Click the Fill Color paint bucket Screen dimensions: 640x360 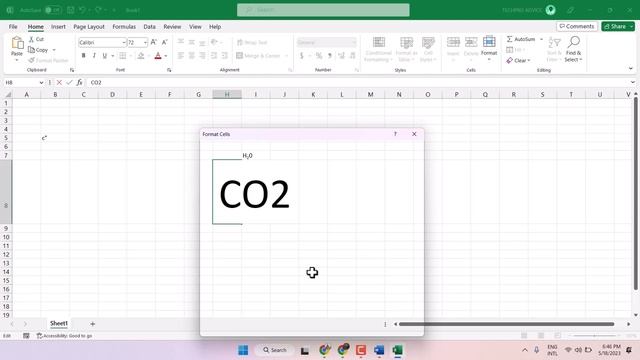click(141, 56)
